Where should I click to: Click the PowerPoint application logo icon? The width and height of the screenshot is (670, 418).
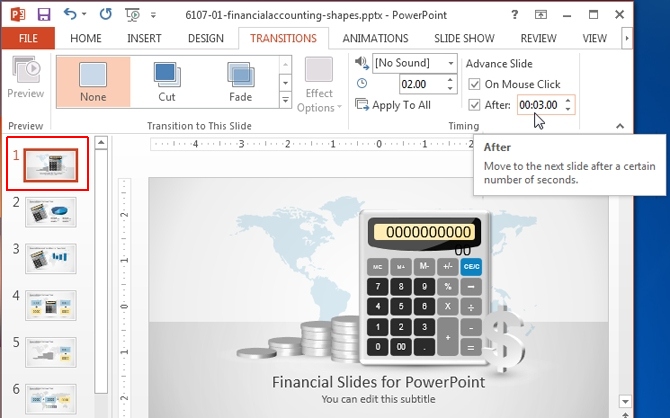click(x=18, y=15)
